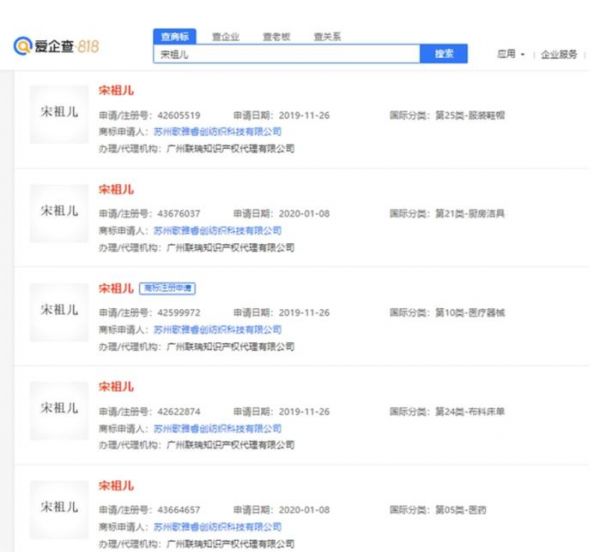Switch to the 查企业 tab
The image size is (600, 552).
[x=226, y=37]
